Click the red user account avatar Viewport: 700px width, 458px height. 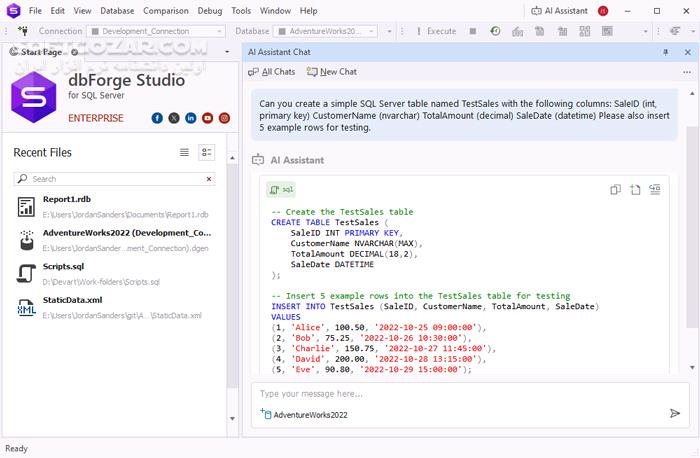603,11
